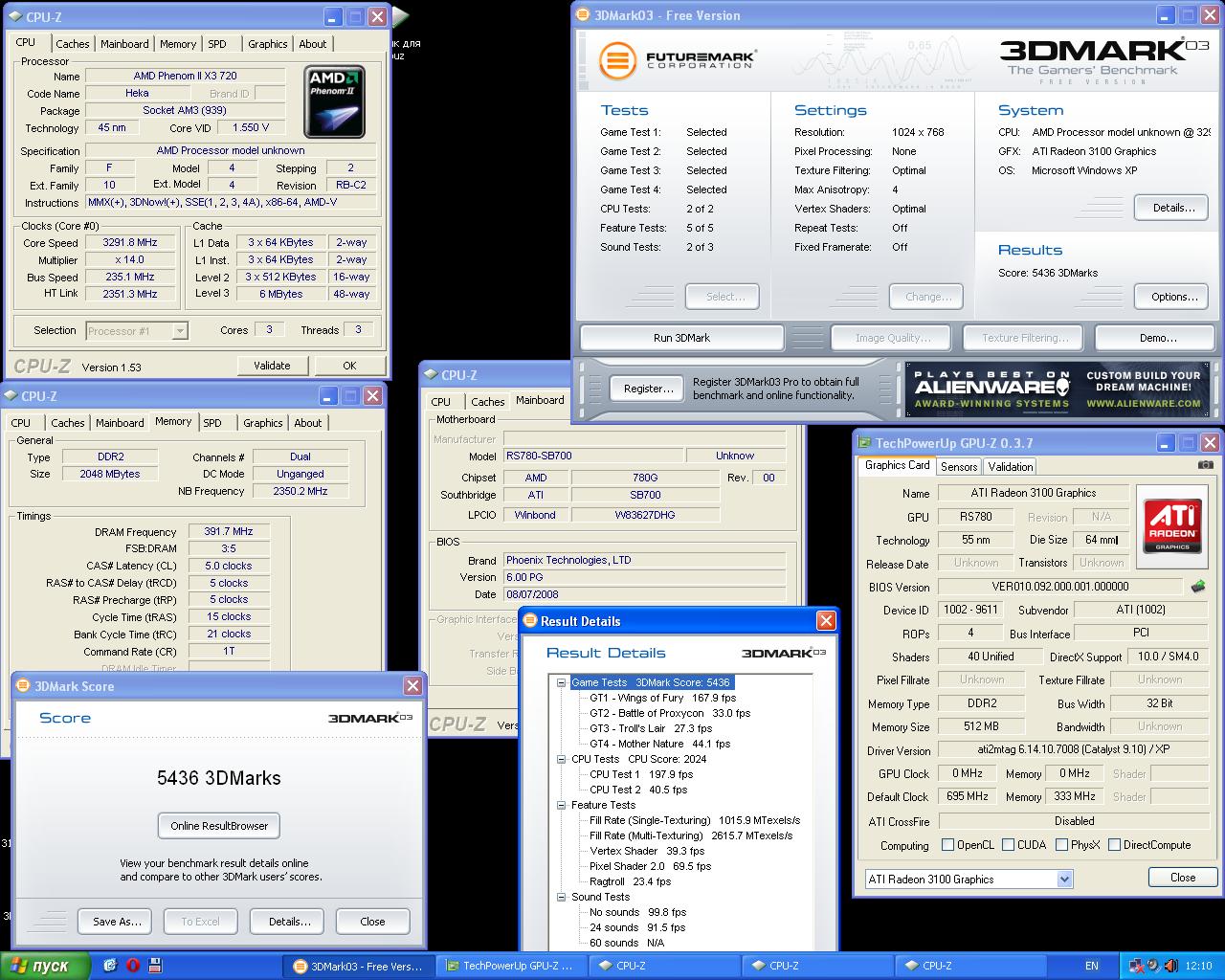Collapse the Sound Tests tree node

coord(562,897)
